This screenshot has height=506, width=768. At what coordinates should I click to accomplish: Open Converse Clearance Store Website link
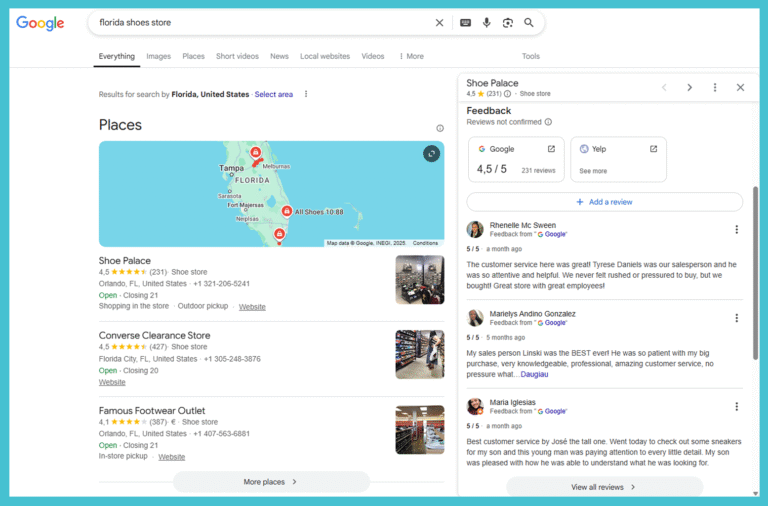coord(112,382)
